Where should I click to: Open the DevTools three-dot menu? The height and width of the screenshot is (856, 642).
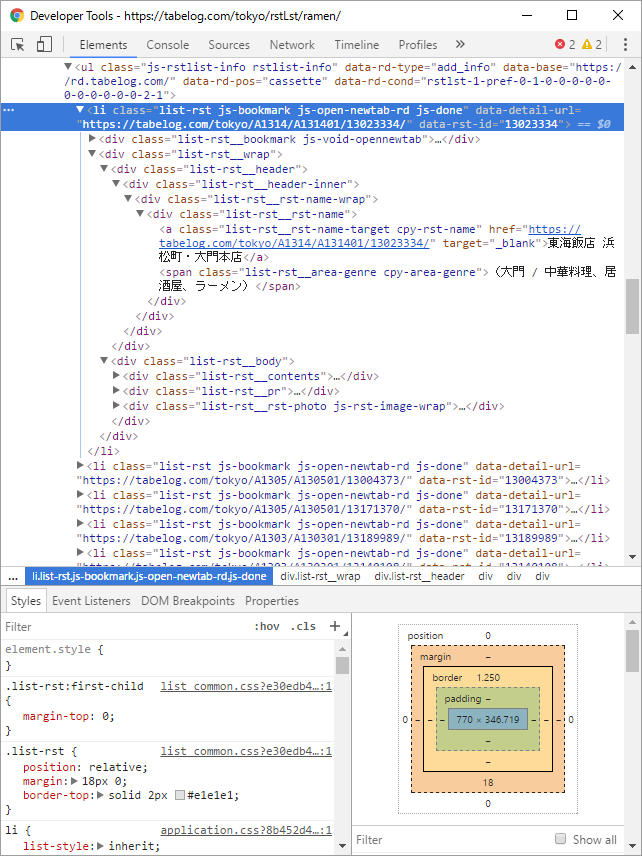tap(626, 44)
